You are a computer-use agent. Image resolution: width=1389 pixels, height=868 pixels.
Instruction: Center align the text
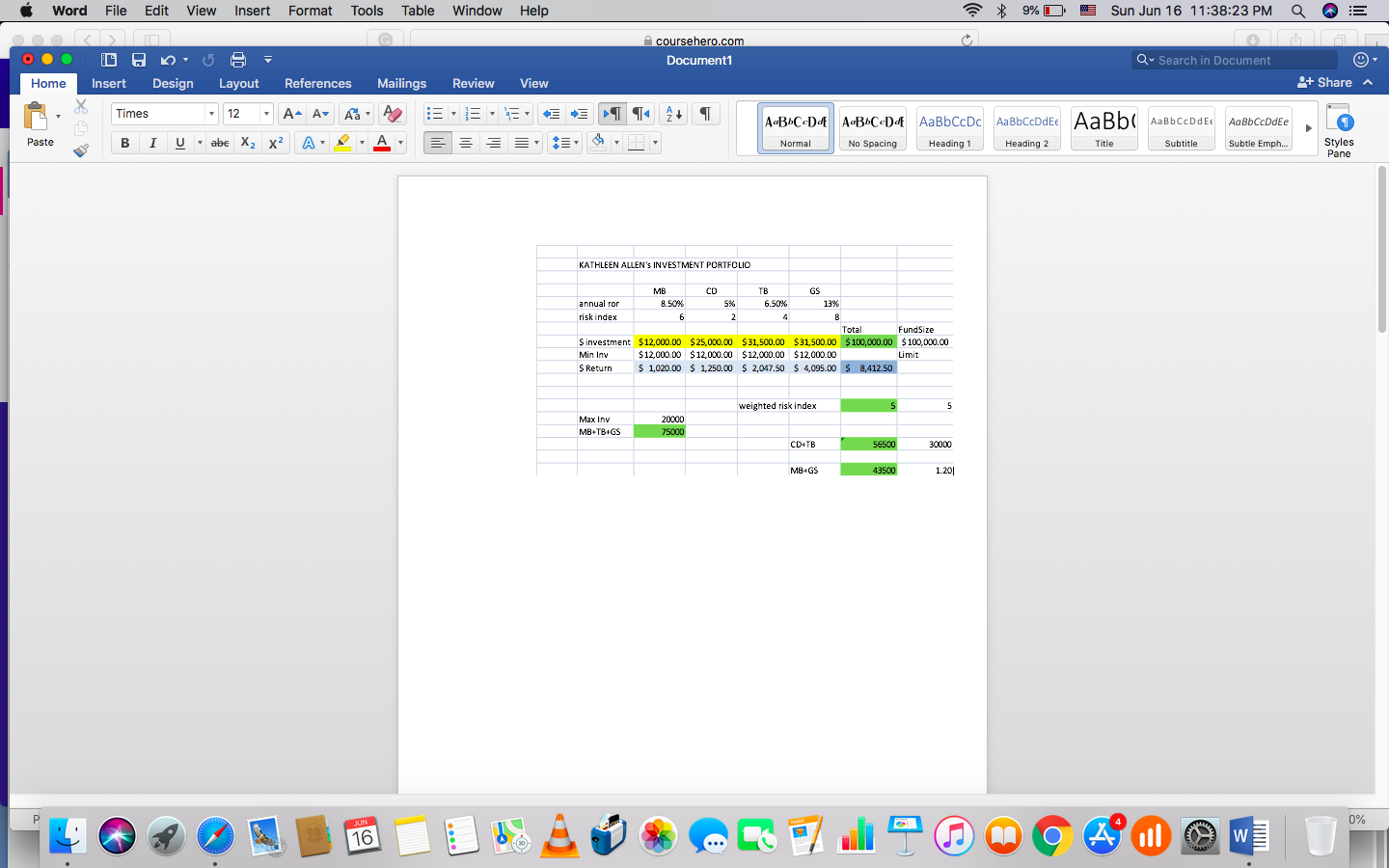466,143
